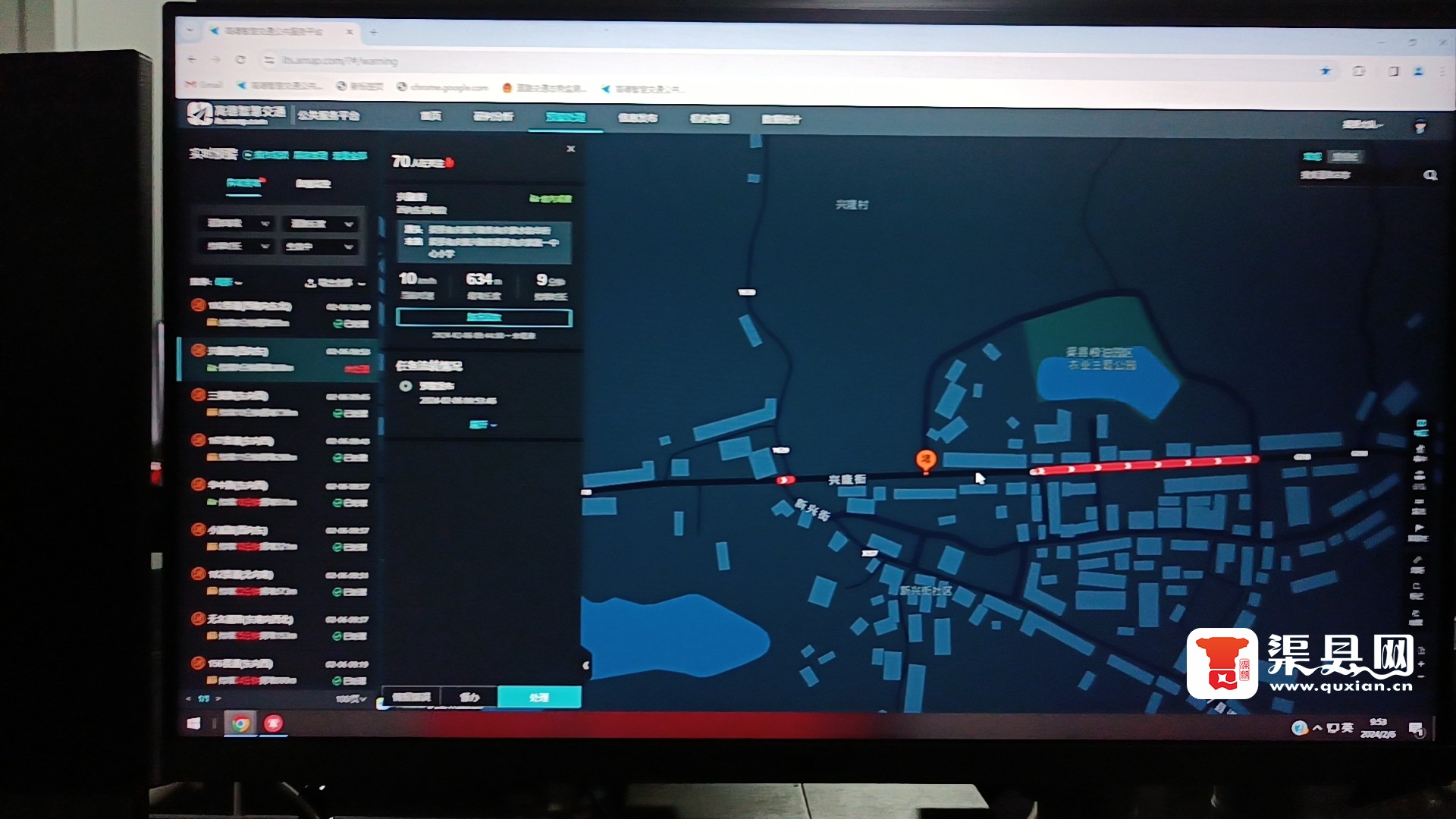Open the lower-left filter dropdown in alert panel
Viewport: 1456px width, 819px height.
coord(238,246)
